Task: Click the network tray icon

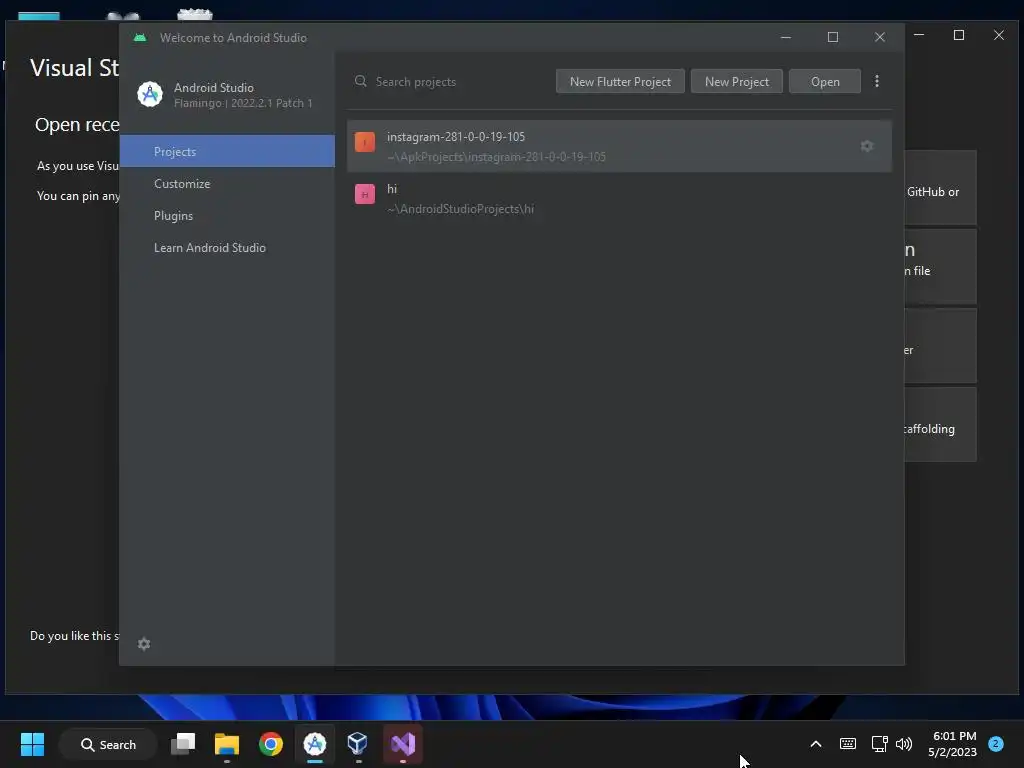Action: pos(880,744)
